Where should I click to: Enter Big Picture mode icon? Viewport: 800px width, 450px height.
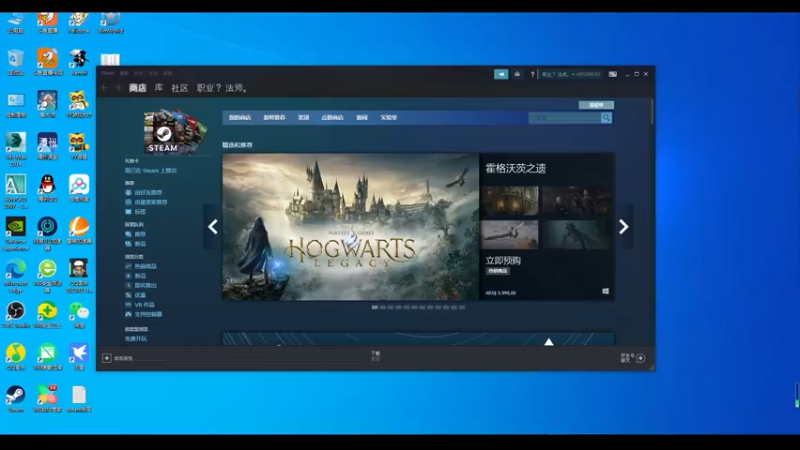pos(613,74)
